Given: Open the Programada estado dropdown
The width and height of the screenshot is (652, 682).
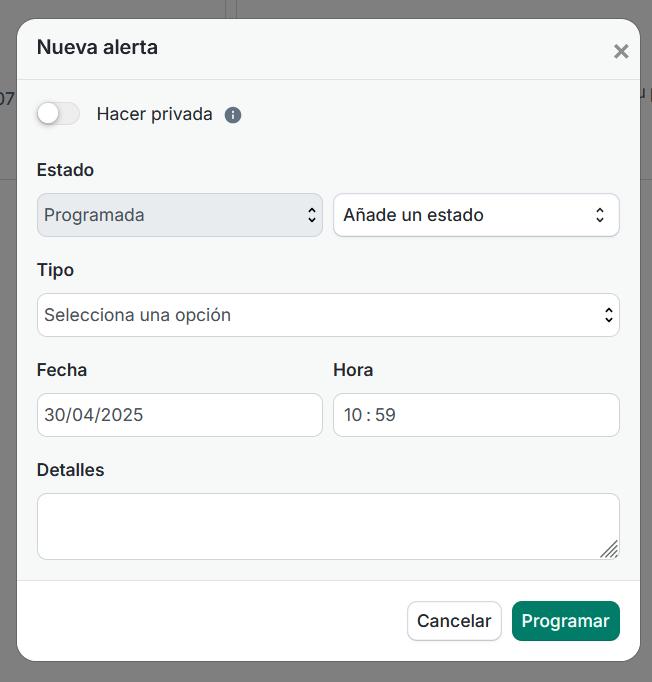Looking at the screenshot, I should coord(180,215).
